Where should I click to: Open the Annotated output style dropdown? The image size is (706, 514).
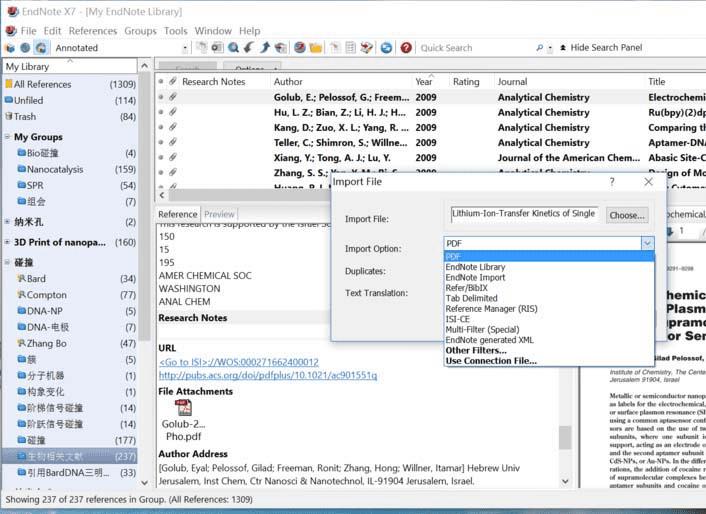click(x=184, y=48)
